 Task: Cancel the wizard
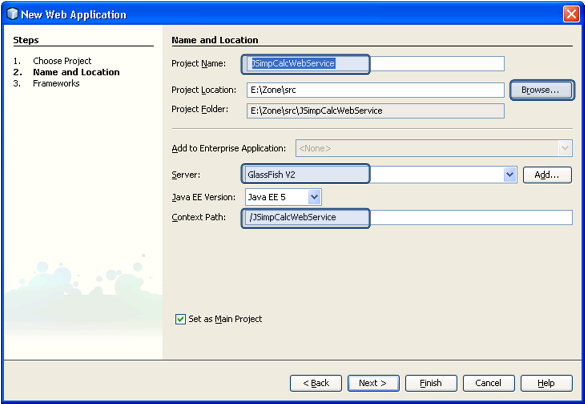pyautogui.click(x=488, y=383)
